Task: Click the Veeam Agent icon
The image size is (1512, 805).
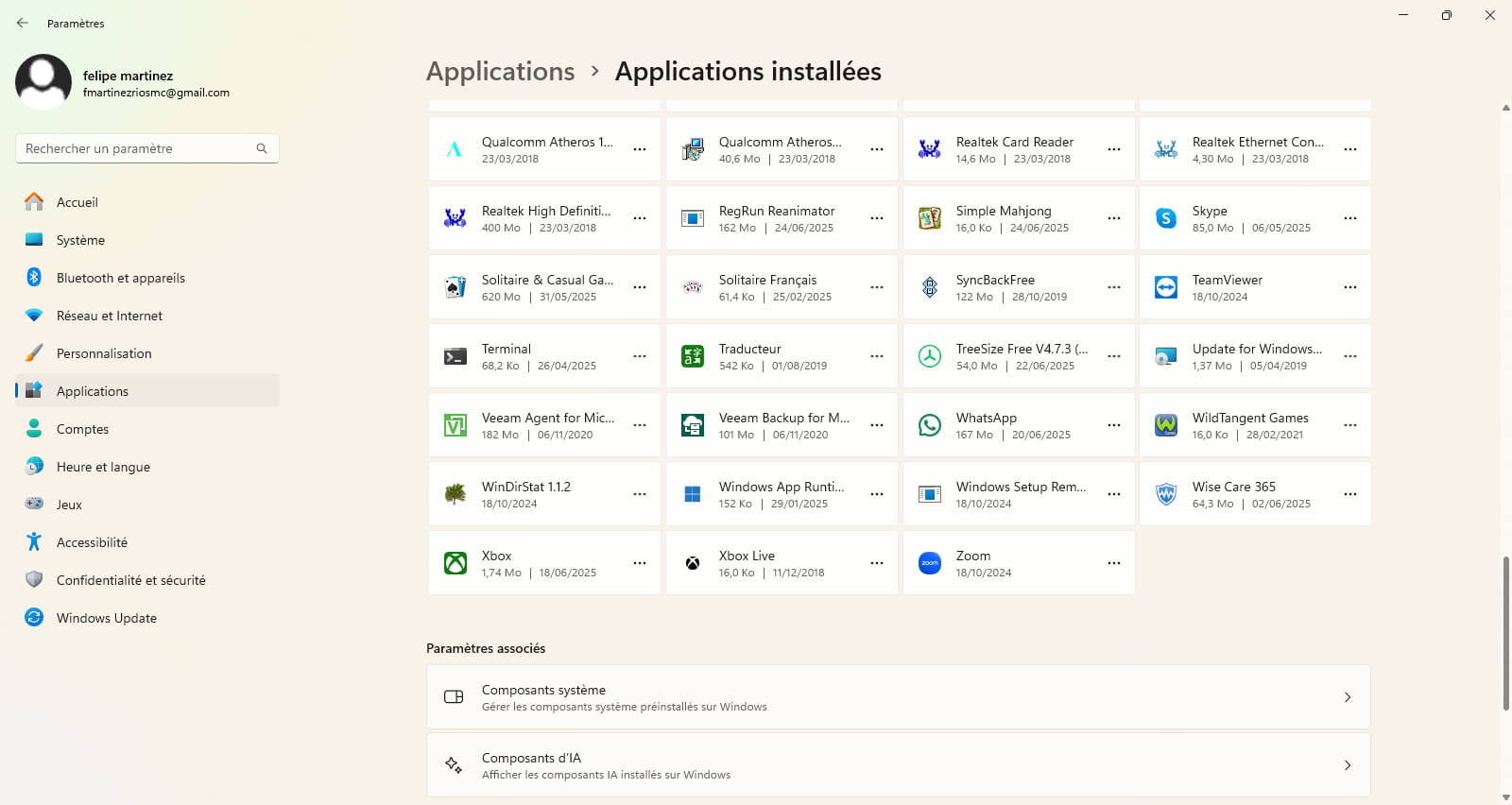Action: click(x=455, y=425)
